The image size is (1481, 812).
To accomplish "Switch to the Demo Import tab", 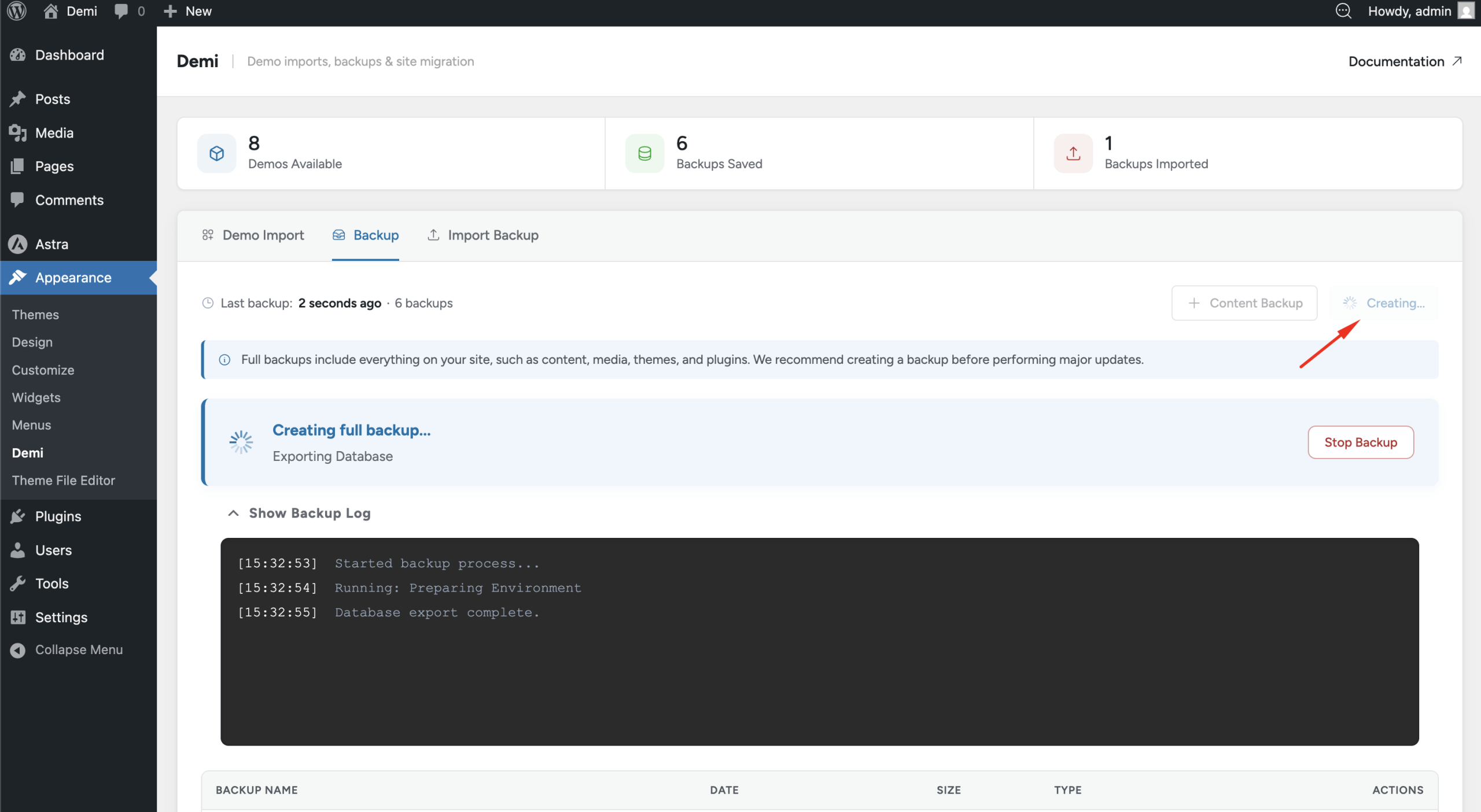I will coord(253,235).
